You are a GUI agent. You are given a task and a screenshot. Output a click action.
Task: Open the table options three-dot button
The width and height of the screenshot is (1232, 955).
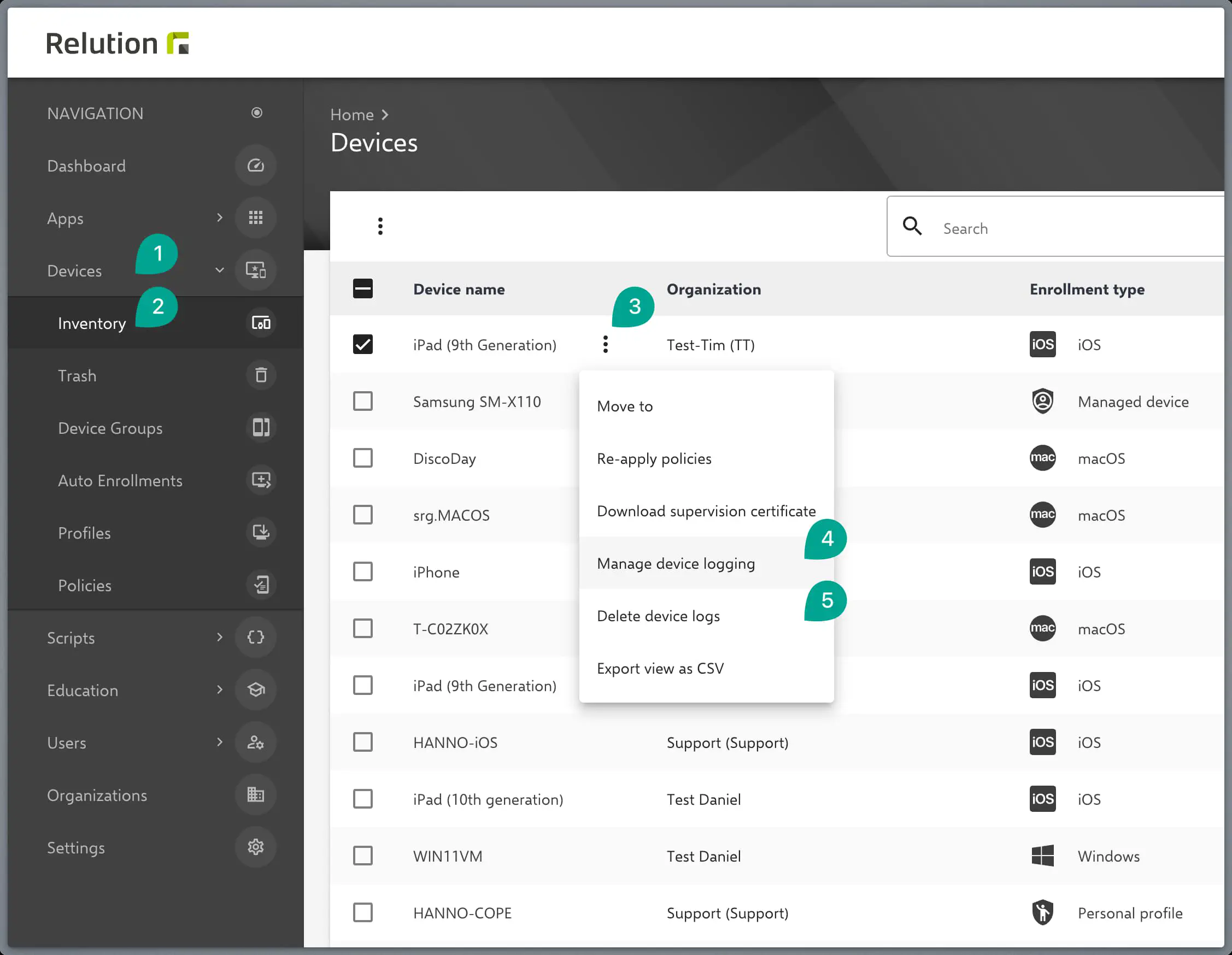click(x=380, y=226)
